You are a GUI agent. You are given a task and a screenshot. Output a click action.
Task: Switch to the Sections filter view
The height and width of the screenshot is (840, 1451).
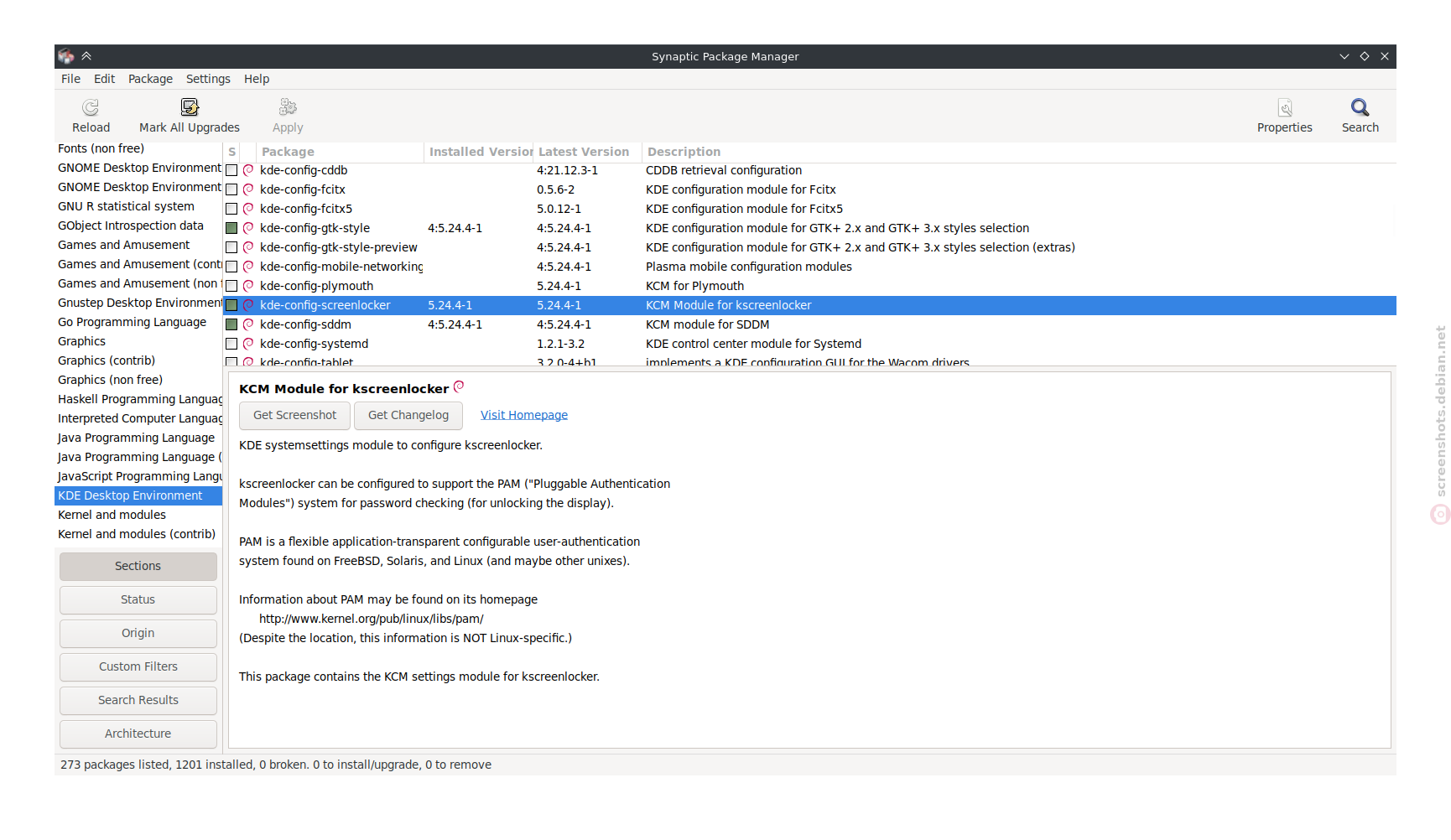point(138,566)
